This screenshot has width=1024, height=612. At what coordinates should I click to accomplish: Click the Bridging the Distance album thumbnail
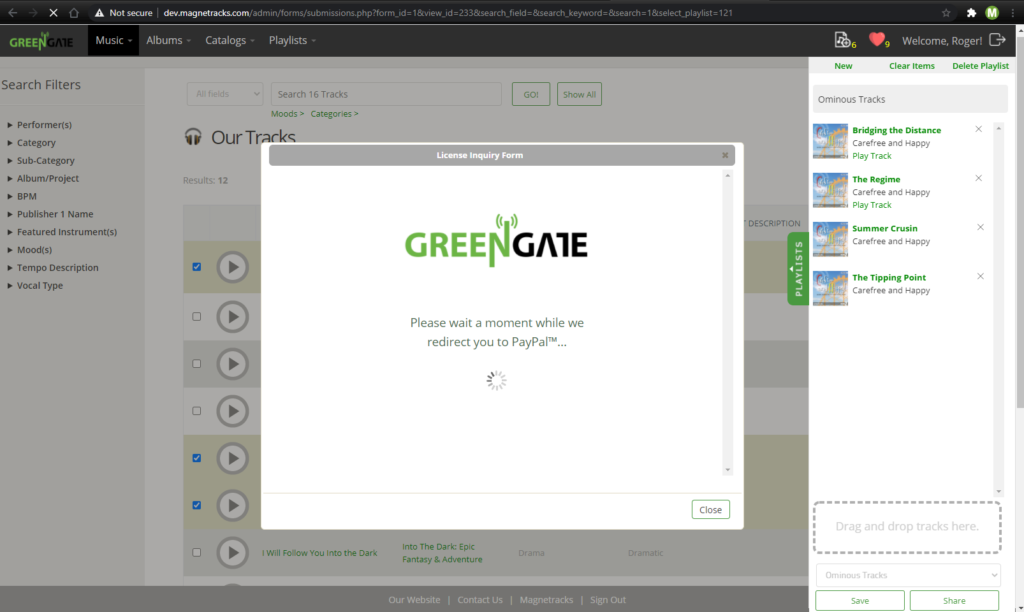pyautogui.click(x=830, y=141)
